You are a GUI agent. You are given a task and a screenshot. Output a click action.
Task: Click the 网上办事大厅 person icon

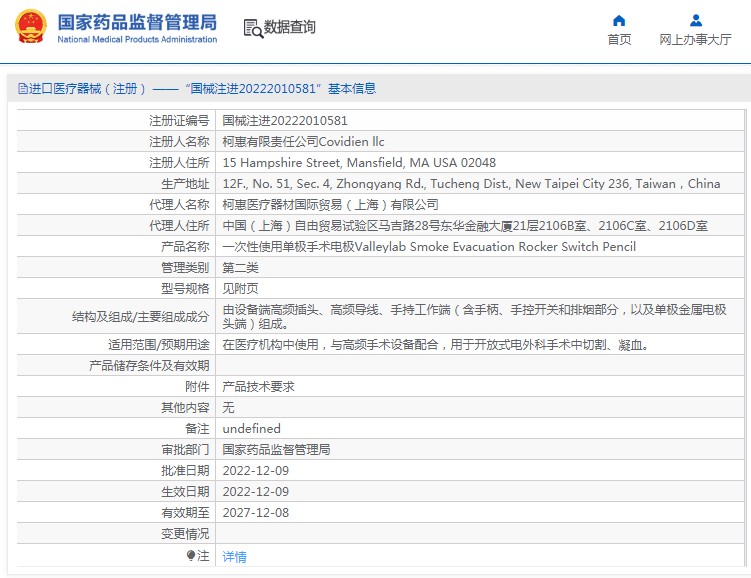pyautogui.click(x=695, y=20)
